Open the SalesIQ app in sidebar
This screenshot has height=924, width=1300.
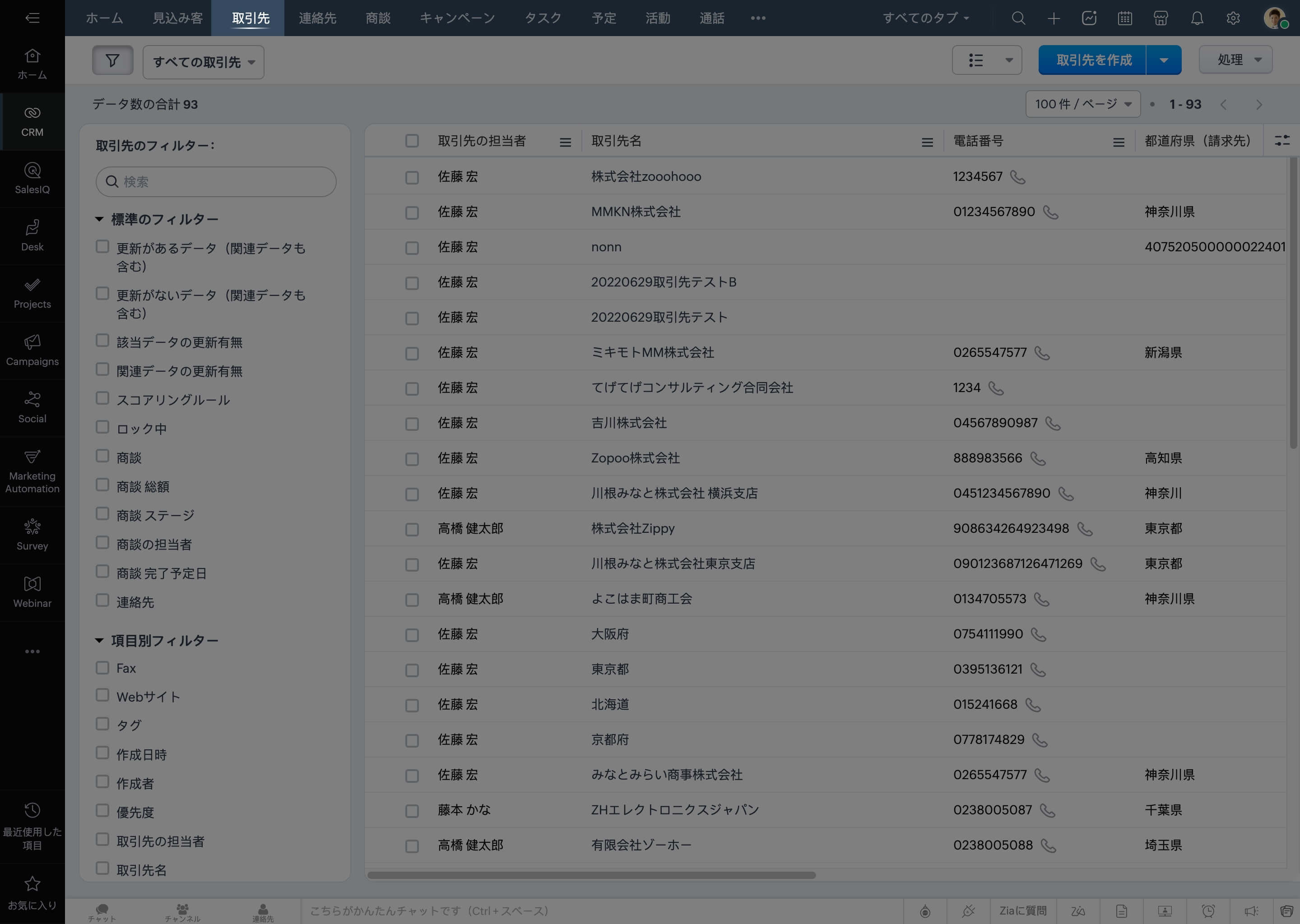tap(32, 178)
